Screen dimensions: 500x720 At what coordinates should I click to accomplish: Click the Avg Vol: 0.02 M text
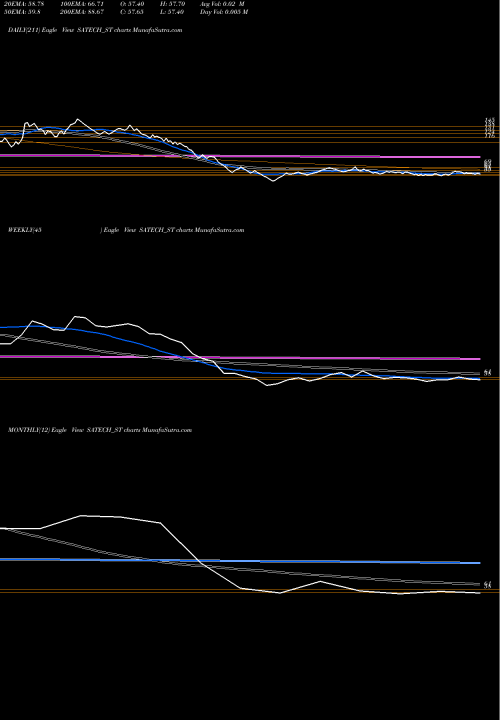coord(222,4)
